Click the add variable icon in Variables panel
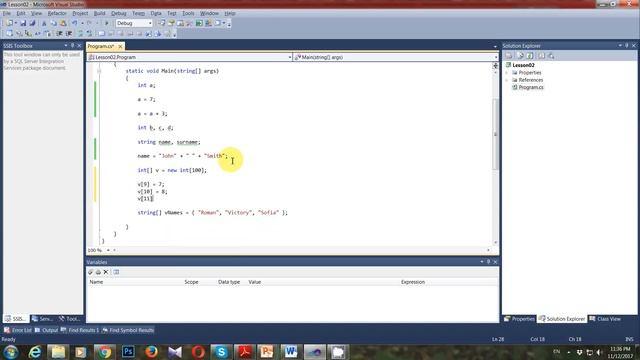This screenshot has height=360, width=640. coord(91,272)
